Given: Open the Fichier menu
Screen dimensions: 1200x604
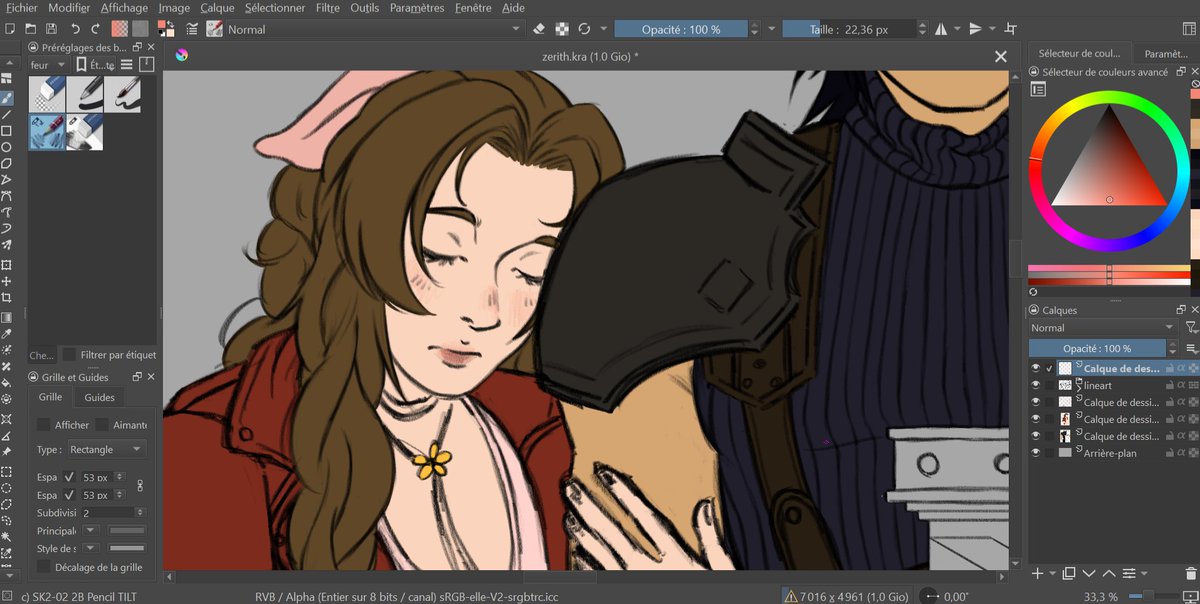Looking at the screenshot, I should tap(22, 8).
